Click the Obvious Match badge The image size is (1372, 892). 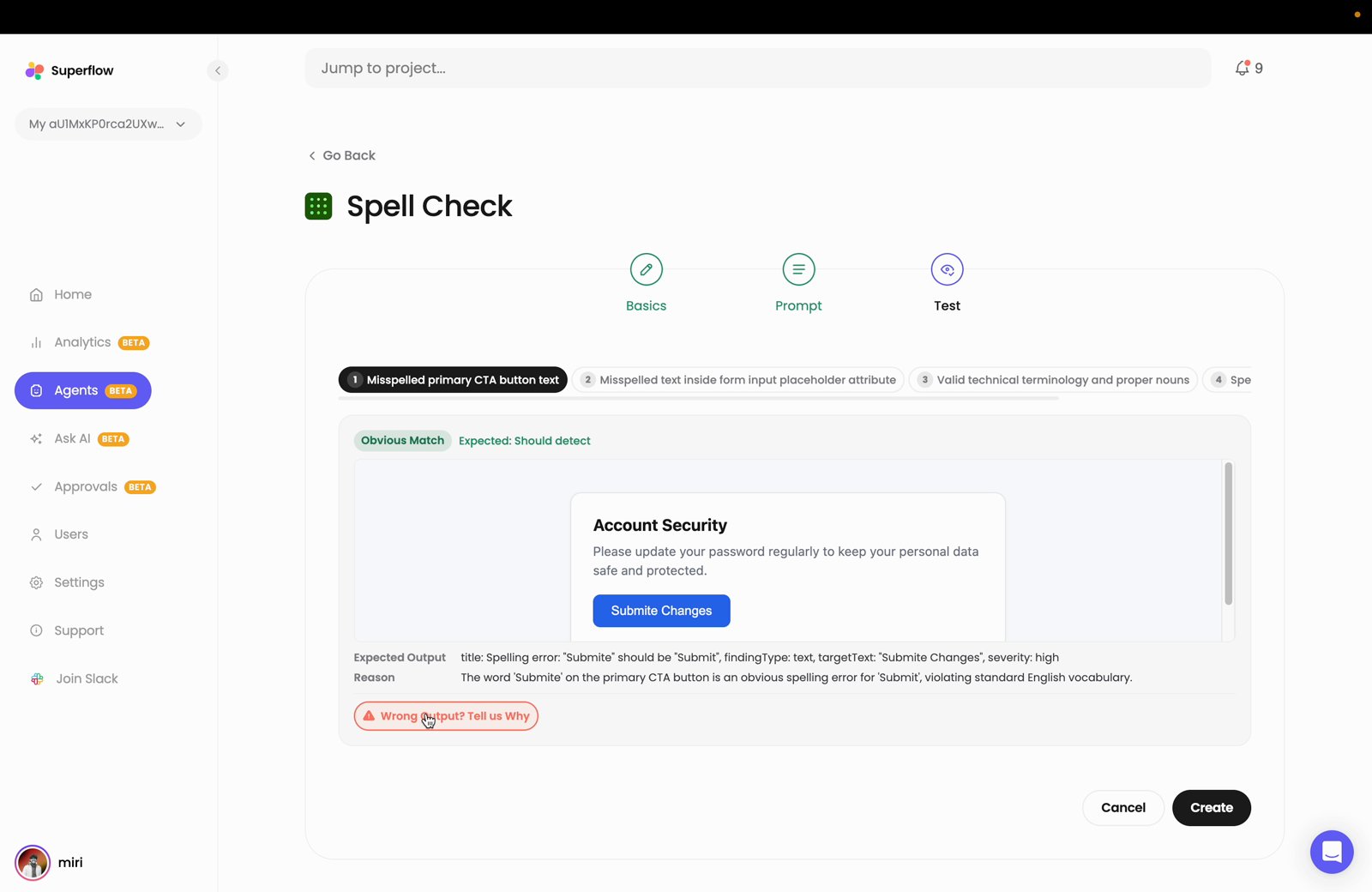click(x=402, y=441)
